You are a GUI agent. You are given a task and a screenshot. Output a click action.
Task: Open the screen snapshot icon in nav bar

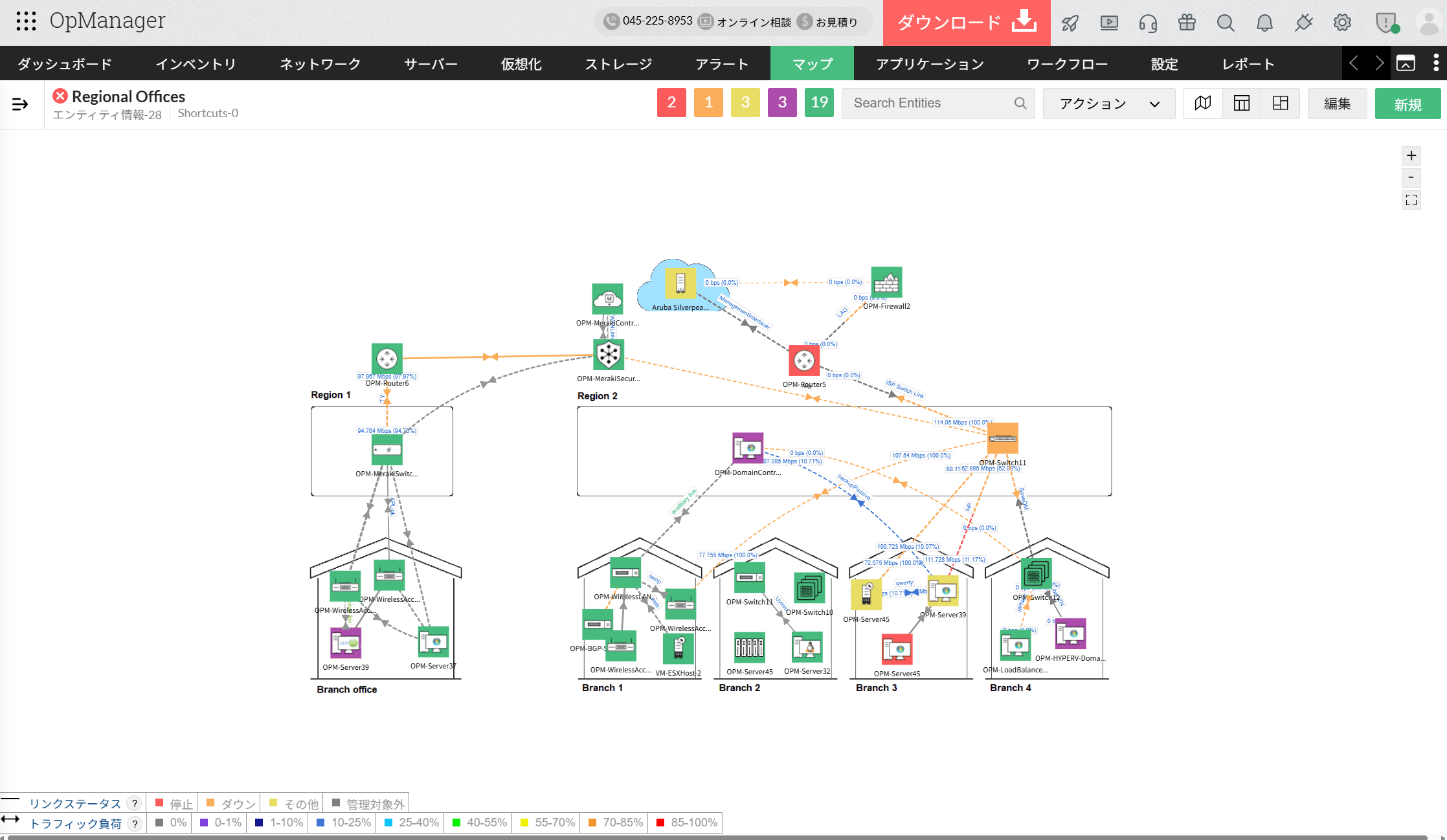click(x=1406, y=63)
